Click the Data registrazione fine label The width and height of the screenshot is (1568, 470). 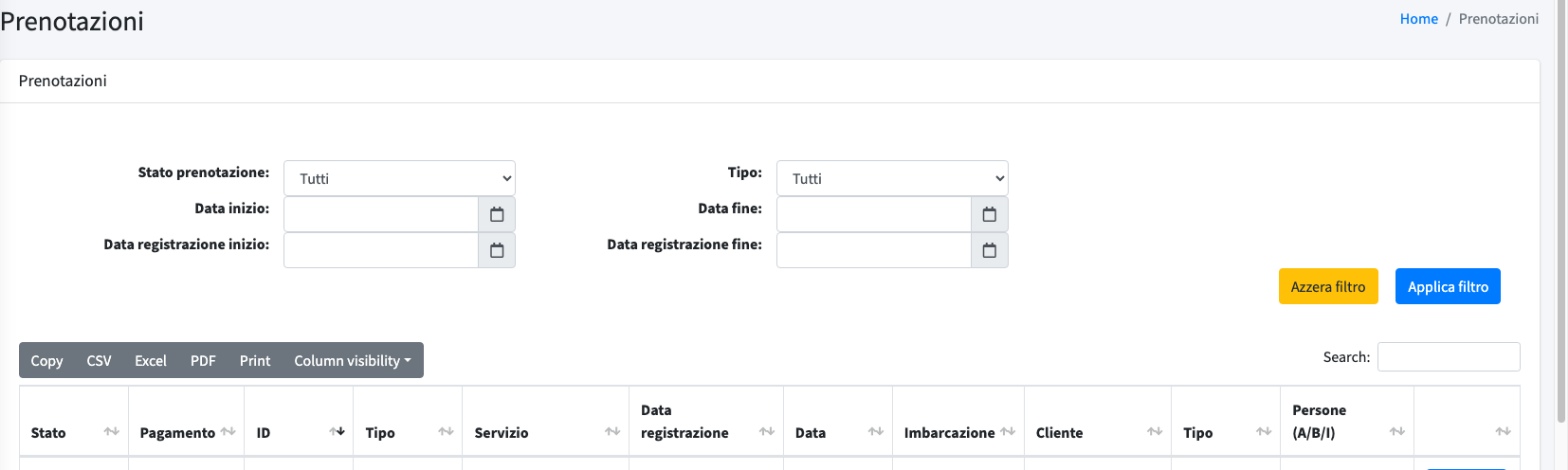685,244
